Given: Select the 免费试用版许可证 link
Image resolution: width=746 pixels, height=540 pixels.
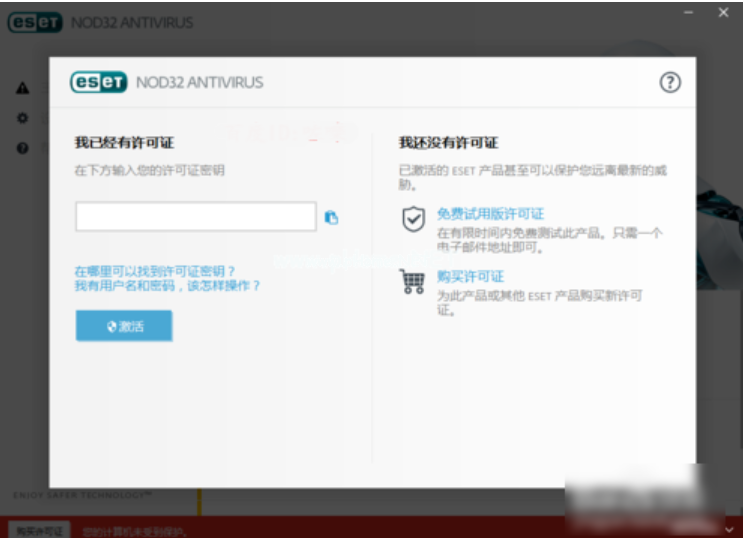Looking at the screenshot, I should pyautogui.click(x=490, y=214).
